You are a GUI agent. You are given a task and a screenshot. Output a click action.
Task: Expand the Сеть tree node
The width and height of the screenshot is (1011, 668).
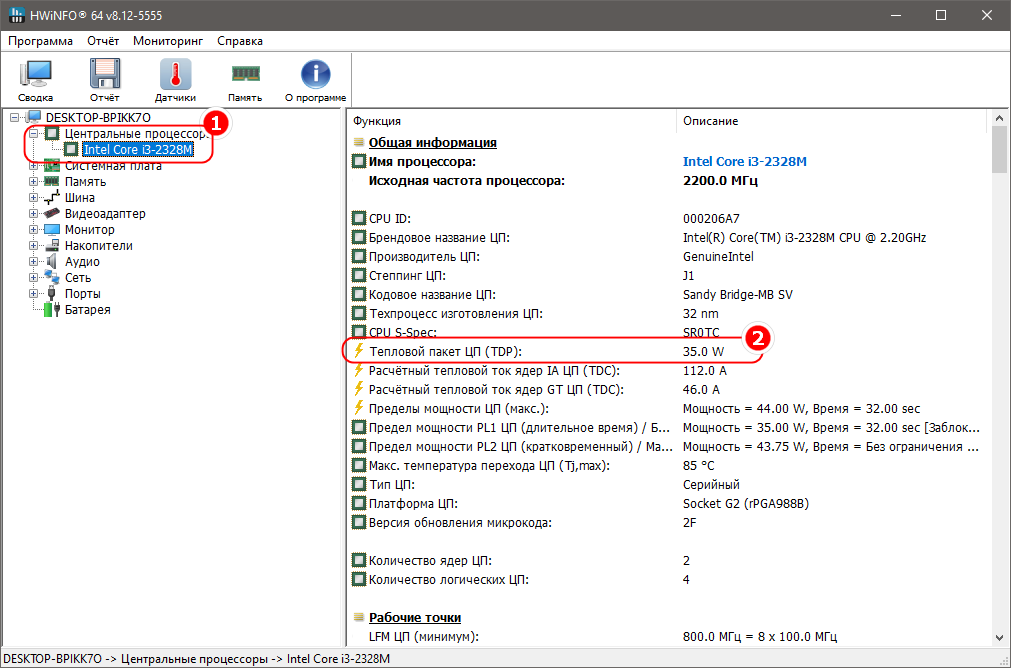pos(34,278)
